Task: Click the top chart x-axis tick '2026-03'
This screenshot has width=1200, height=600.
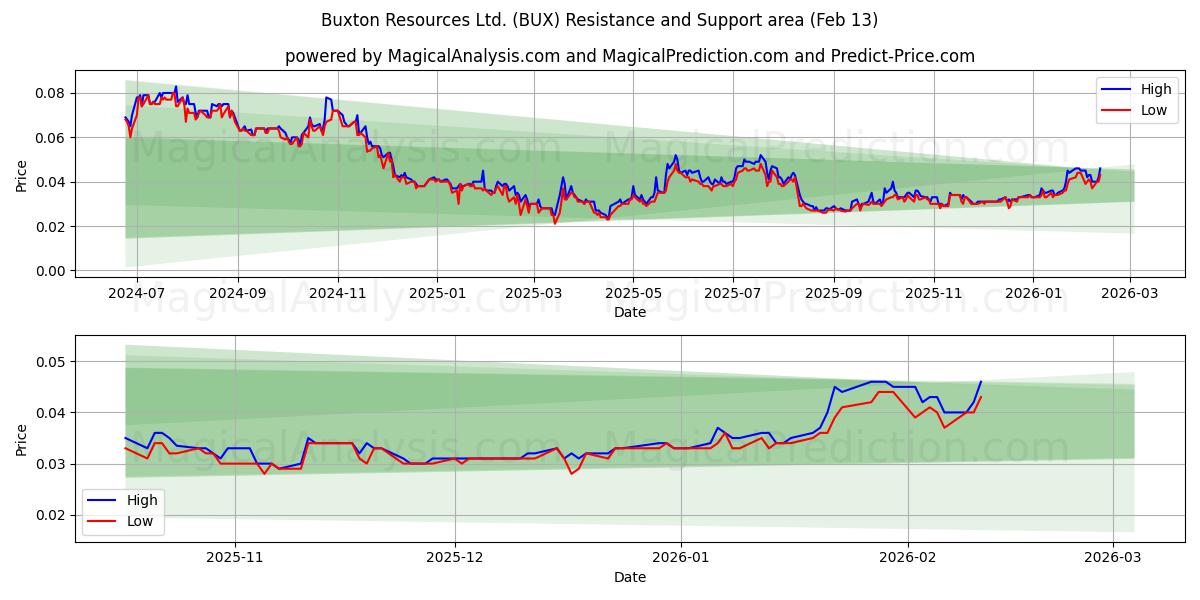Action: [x=1130, y=295]
